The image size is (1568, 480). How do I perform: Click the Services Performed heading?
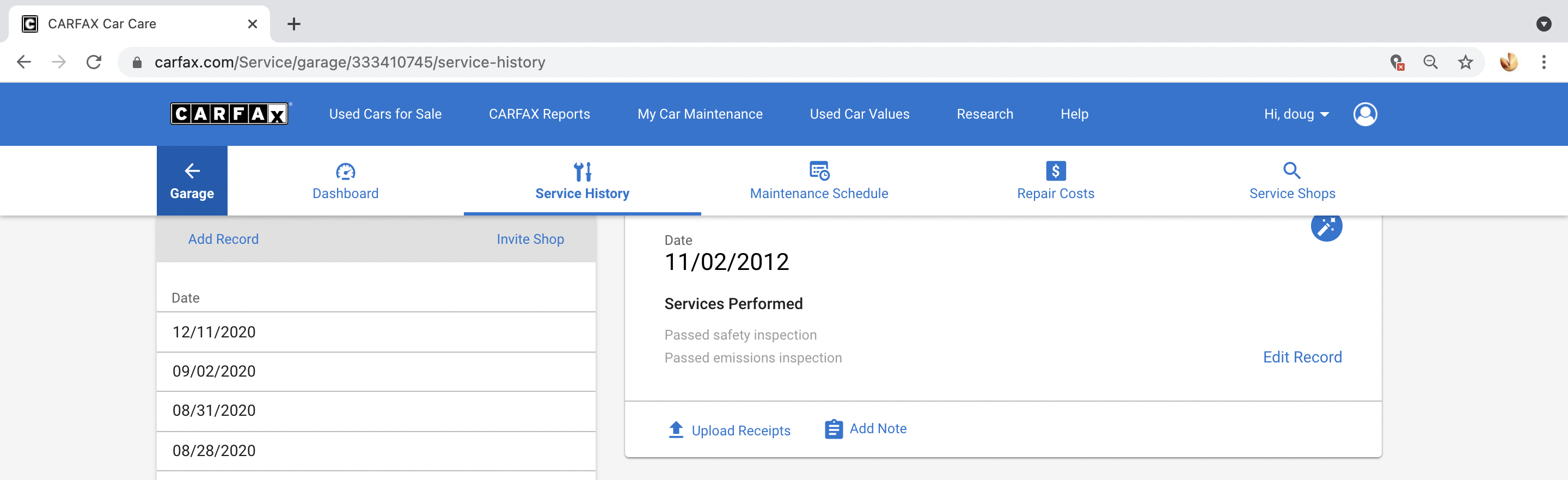point(733,304)
